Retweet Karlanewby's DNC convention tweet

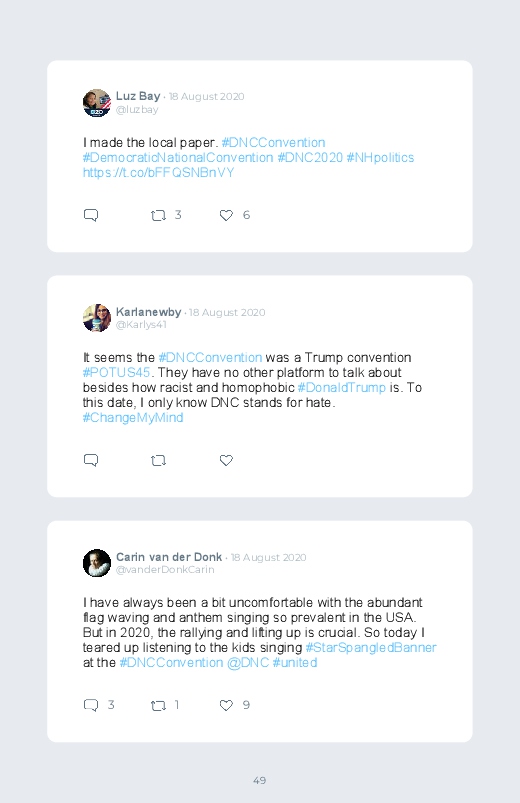158,461
